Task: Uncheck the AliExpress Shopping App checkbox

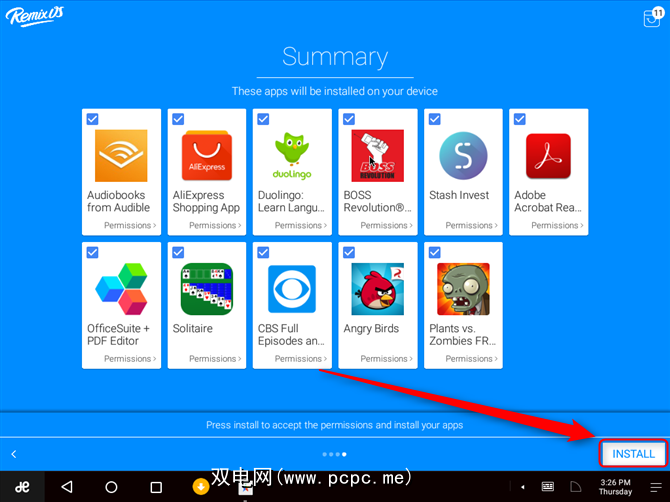Action: point(178,119)
